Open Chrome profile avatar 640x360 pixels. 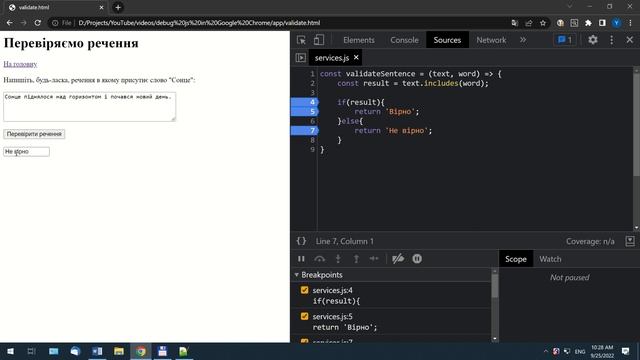616,23
